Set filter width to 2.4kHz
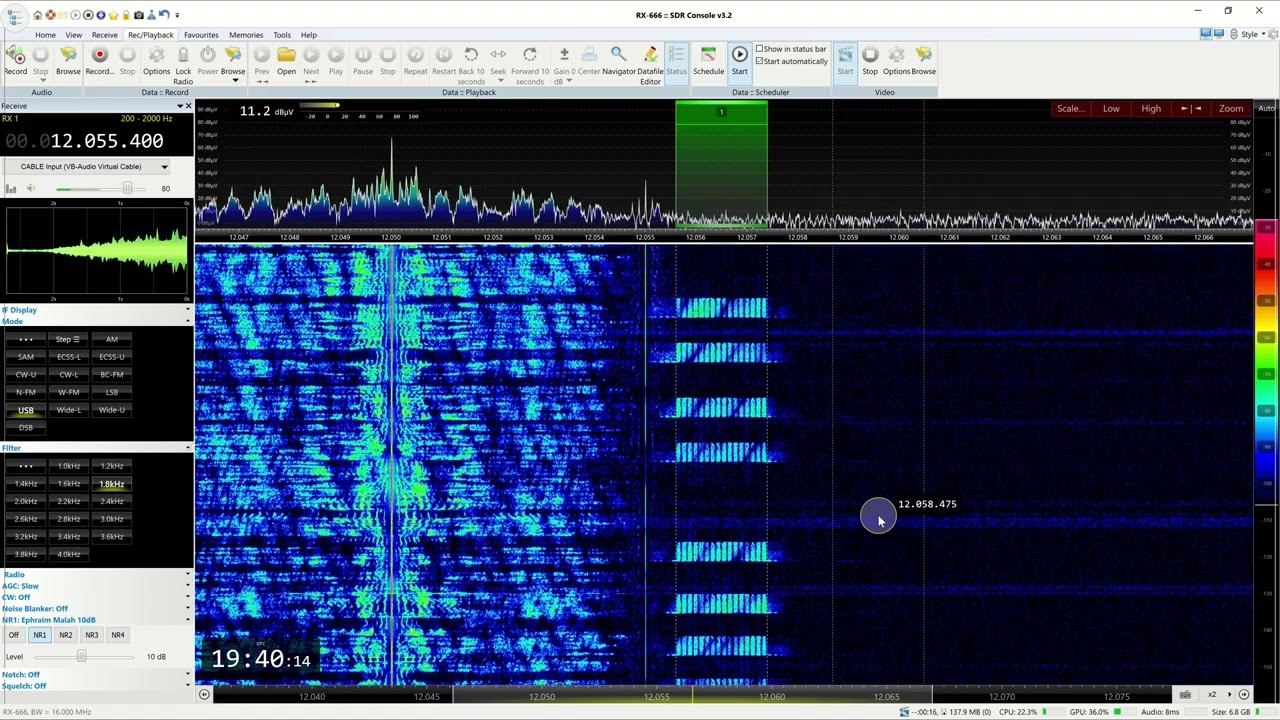The height and width of the screenshot is (720, 1280). (x=112, y=501)
